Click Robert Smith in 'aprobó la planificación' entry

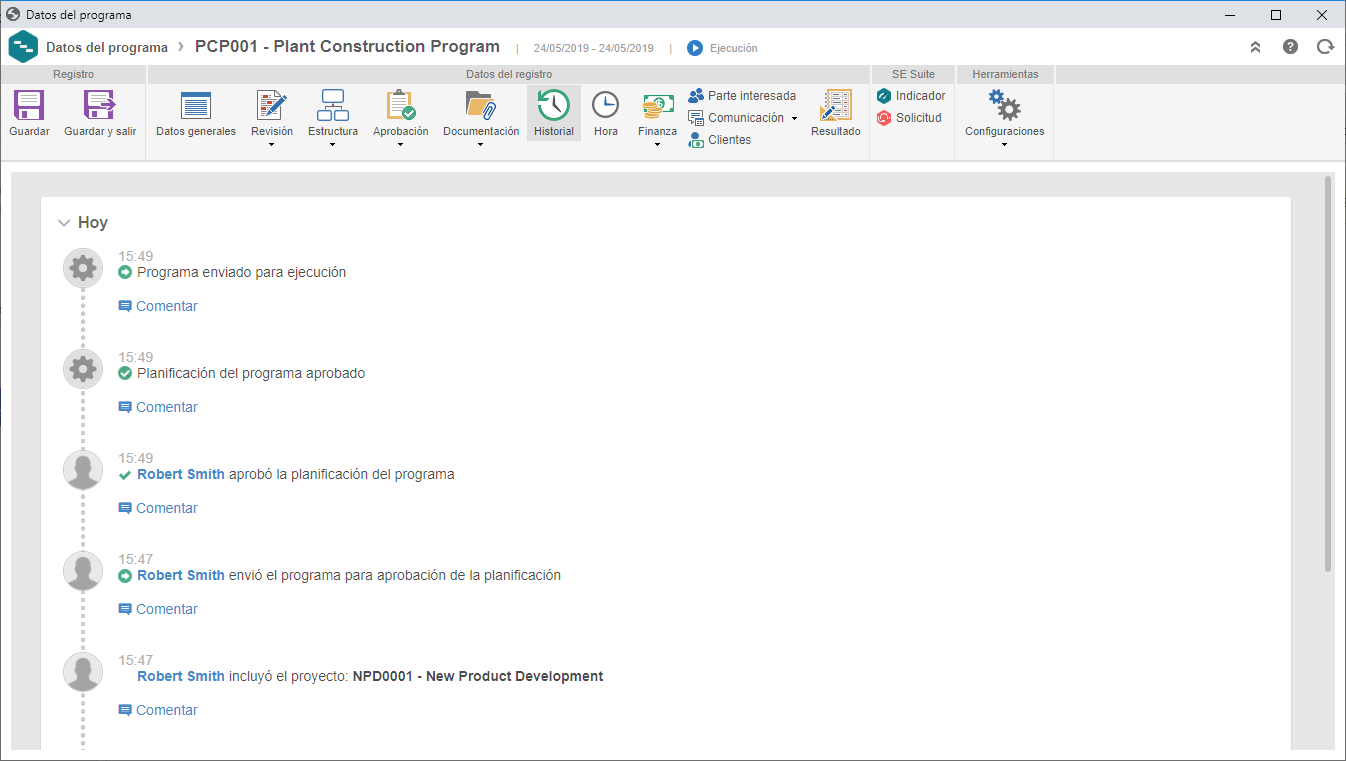[181, 474]
